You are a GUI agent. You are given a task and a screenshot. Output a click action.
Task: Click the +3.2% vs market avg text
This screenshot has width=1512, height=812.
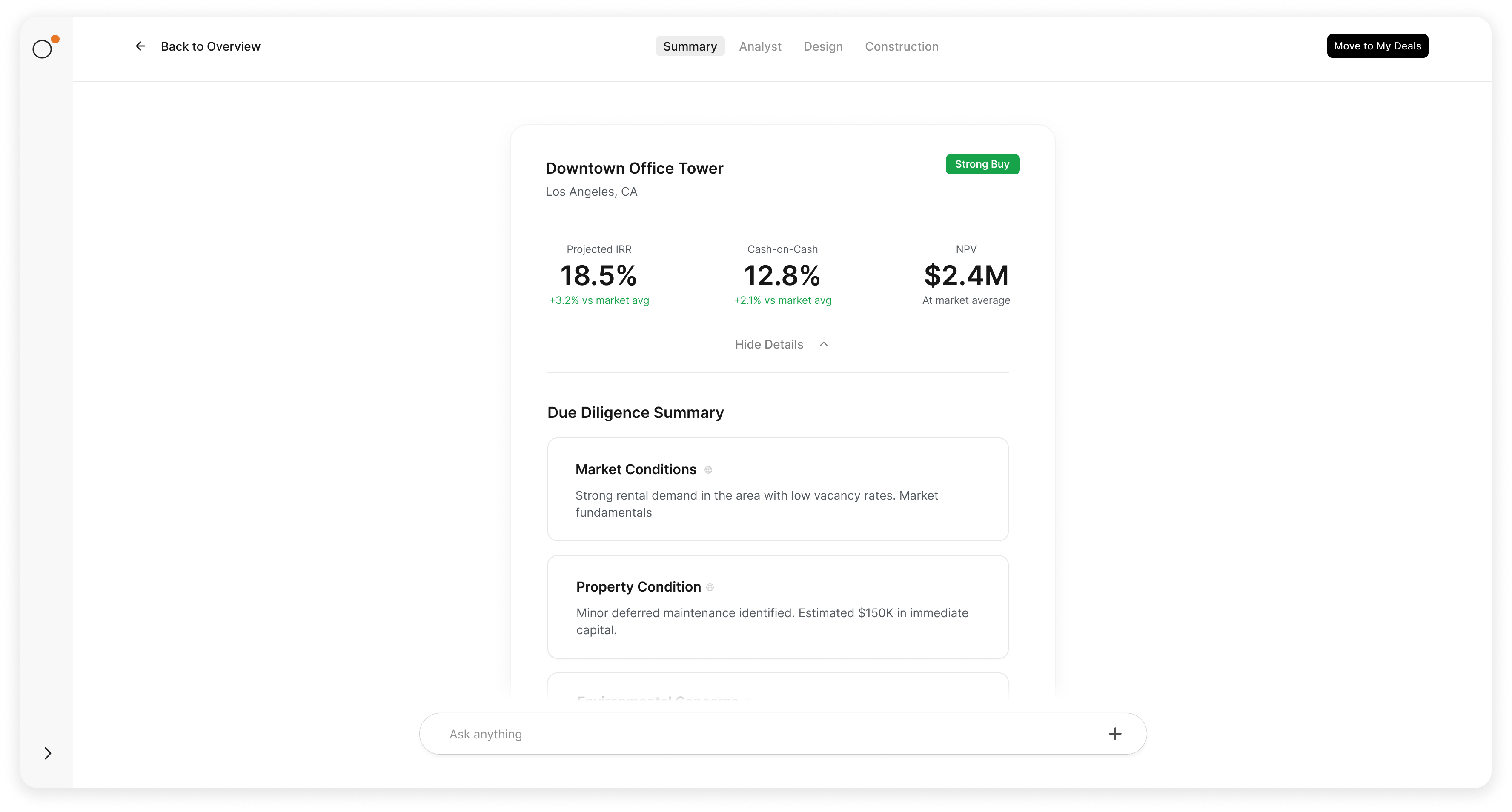(x=598, y=300)
